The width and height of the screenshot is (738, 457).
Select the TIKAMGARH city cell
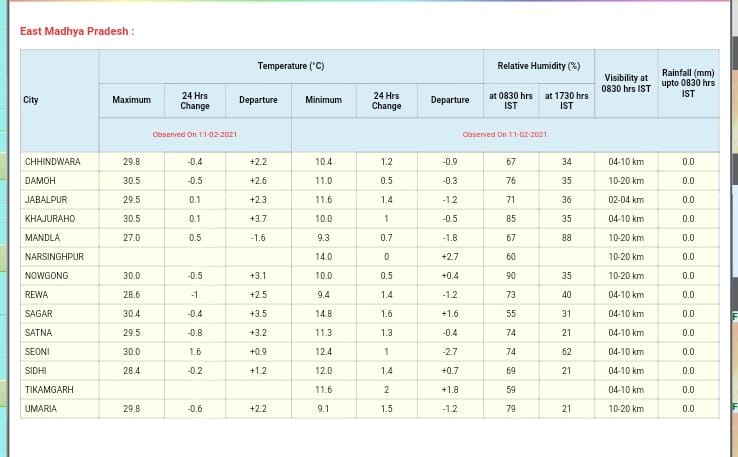tap(50, 390)
